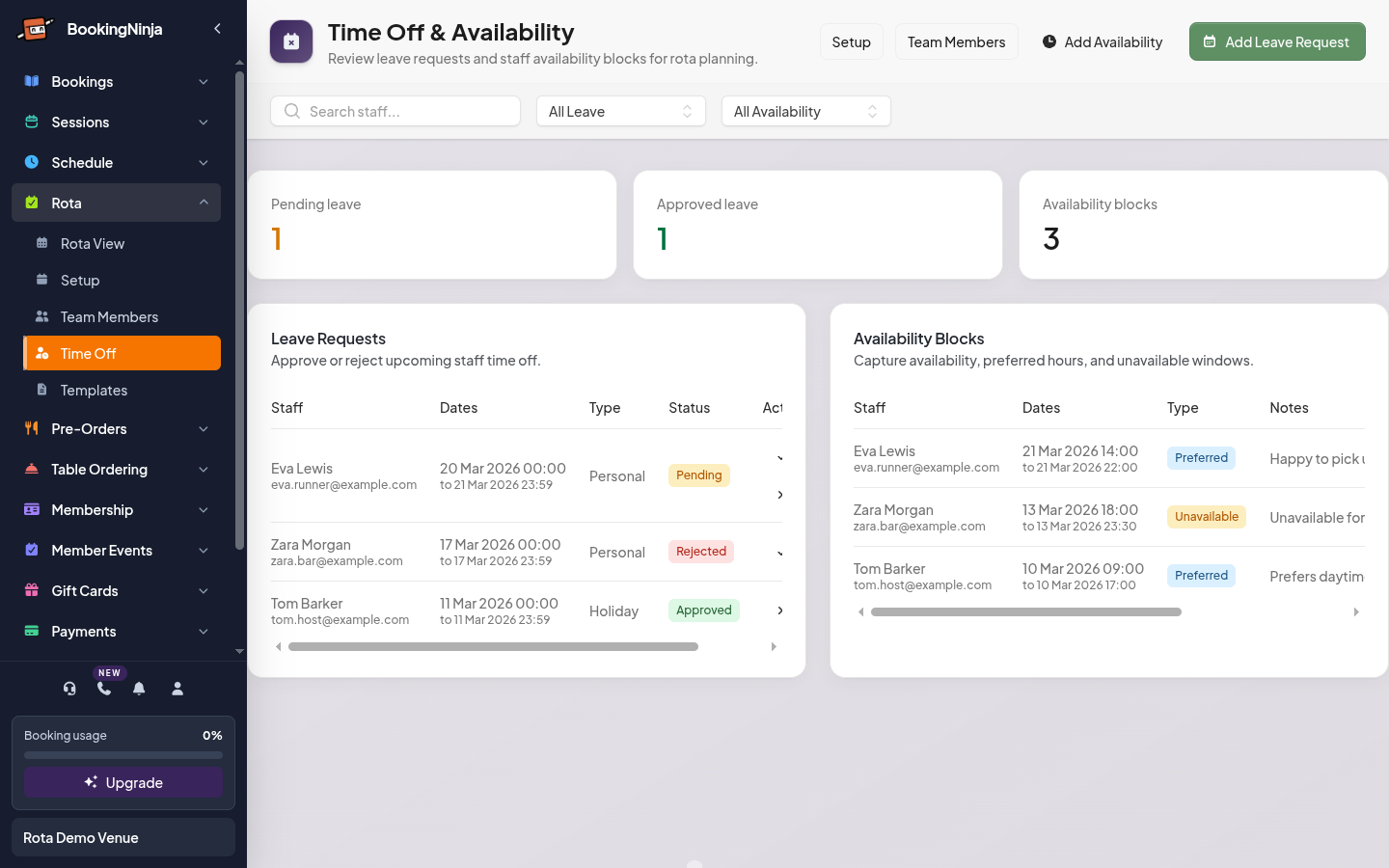
Task: Collapse the Rota menu chevron
Action: pyautogui.click(x=204, y=203)
